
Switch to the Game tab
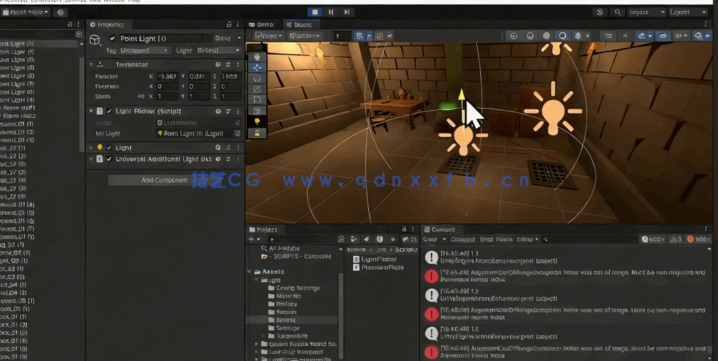point(262,25)
